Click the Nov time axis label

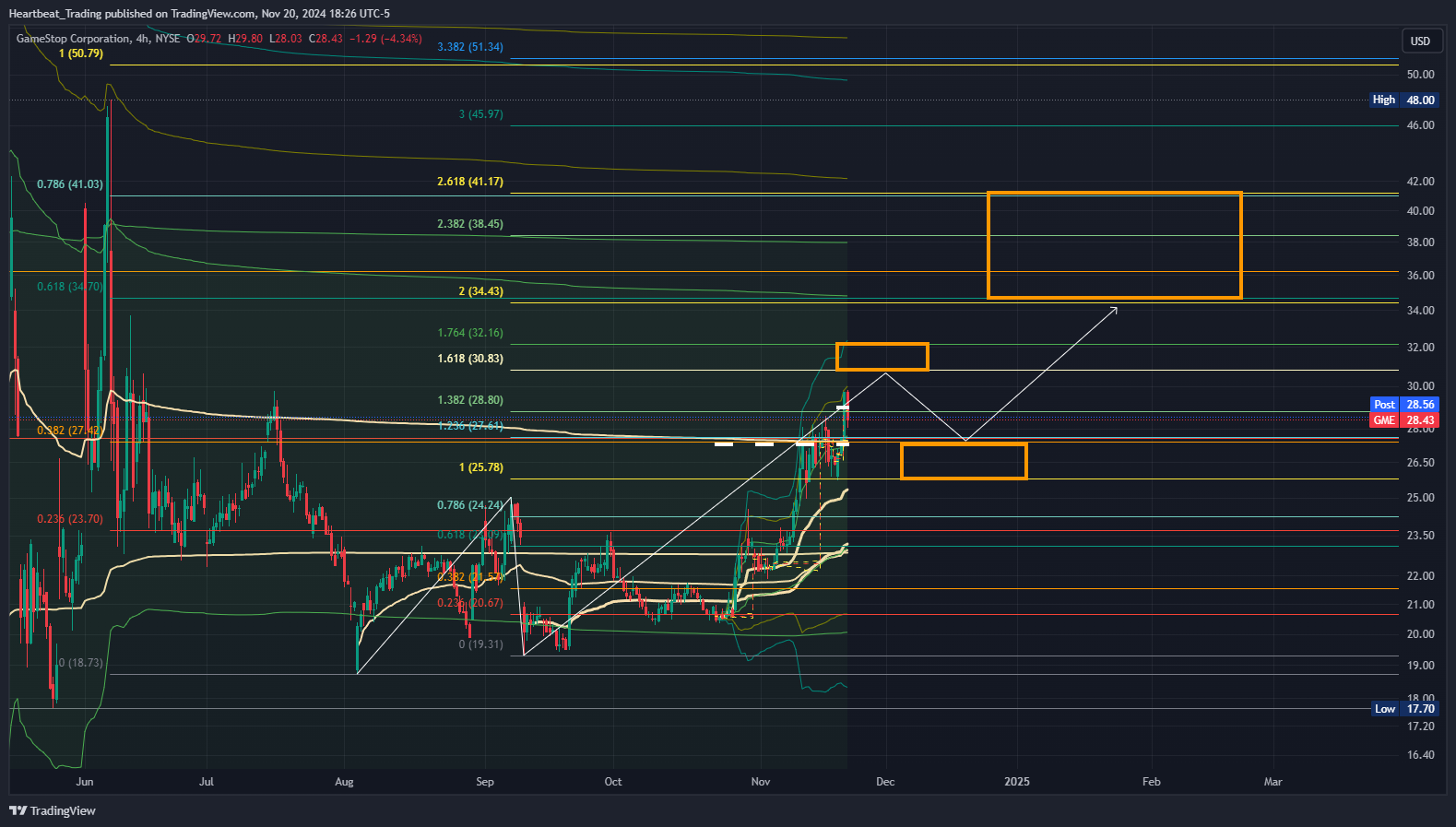[x=761, y=782]
